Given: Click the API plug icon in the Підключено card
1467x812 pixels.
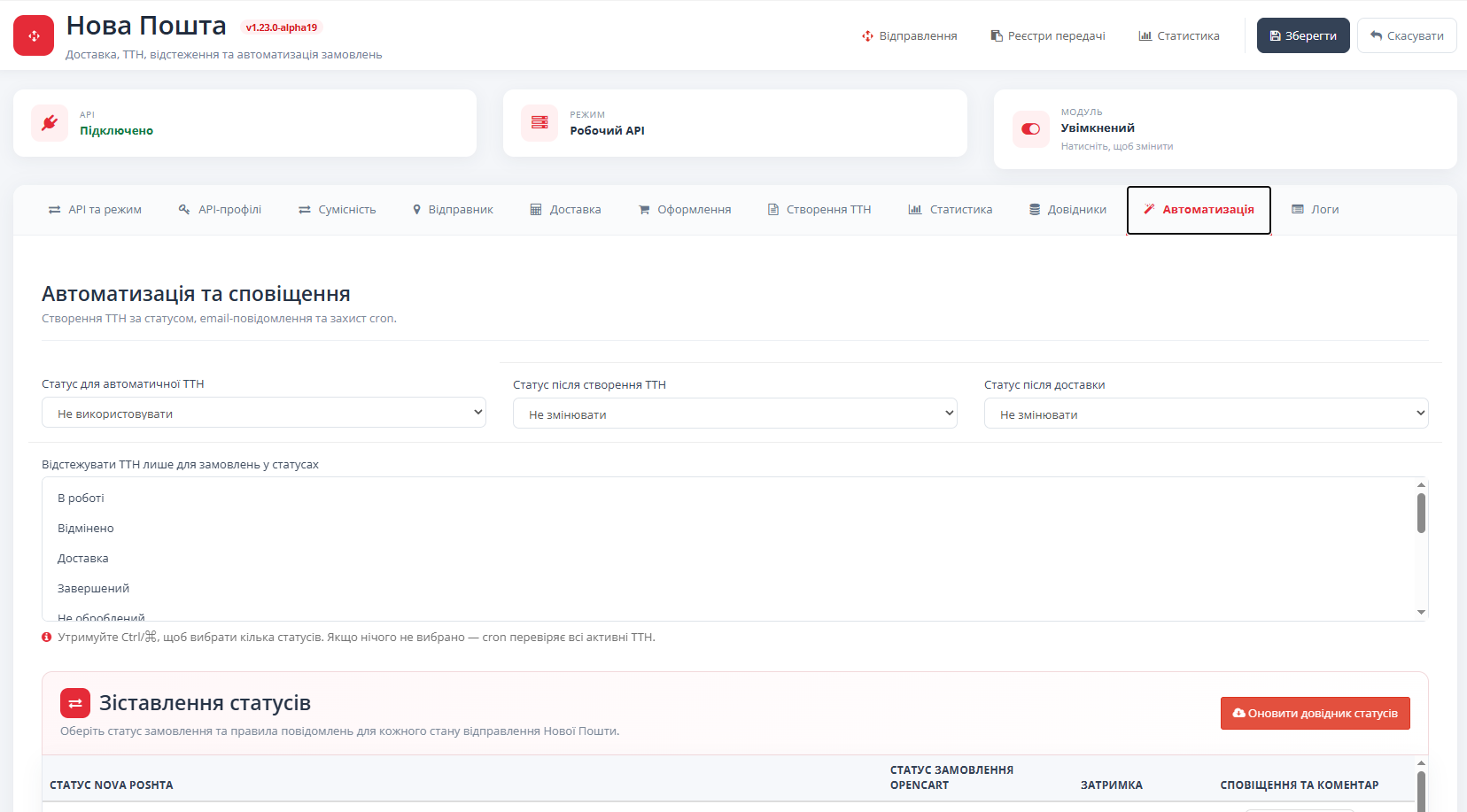Looking at the screenshot, I should (x=50, y=123).
